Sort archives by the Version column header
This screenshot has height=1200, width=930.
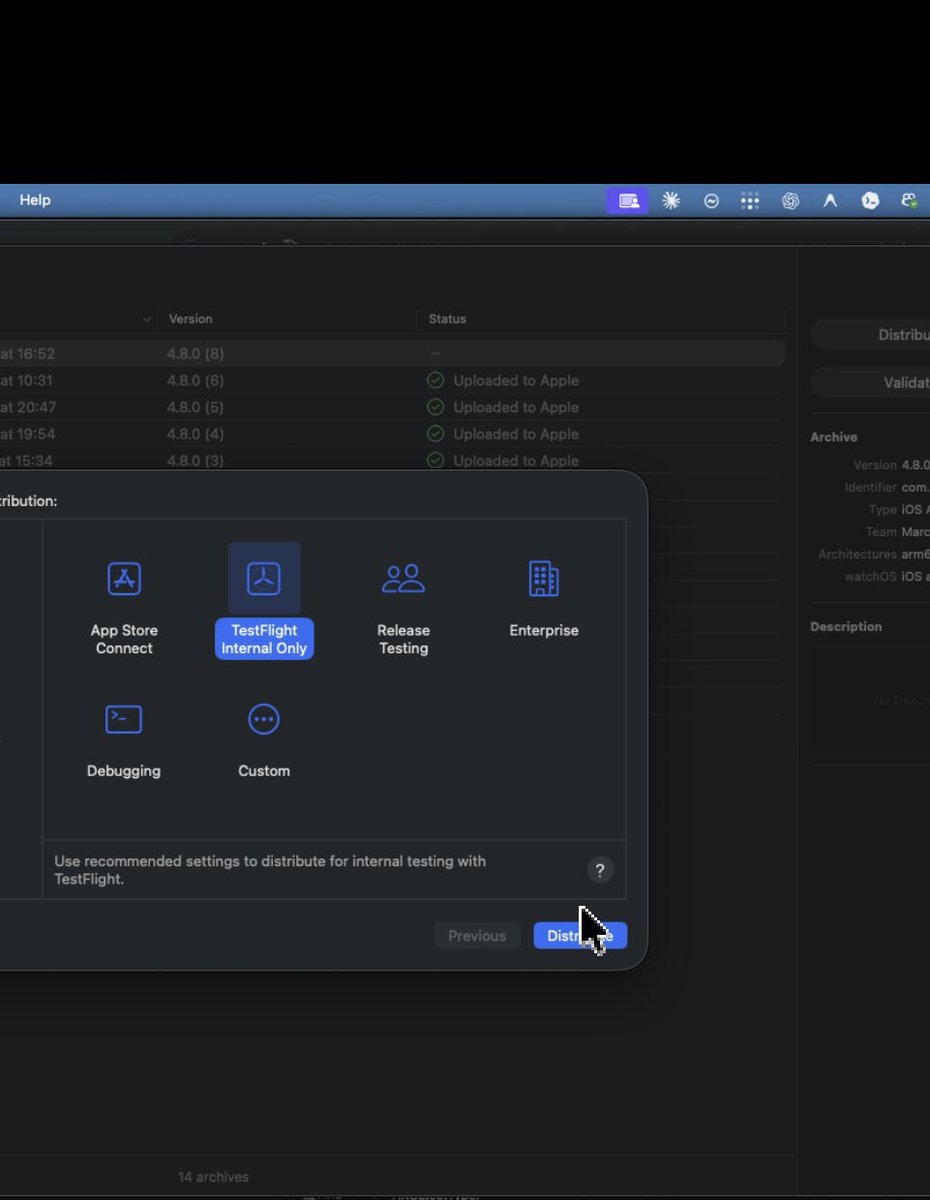click(x=191, y=319)
